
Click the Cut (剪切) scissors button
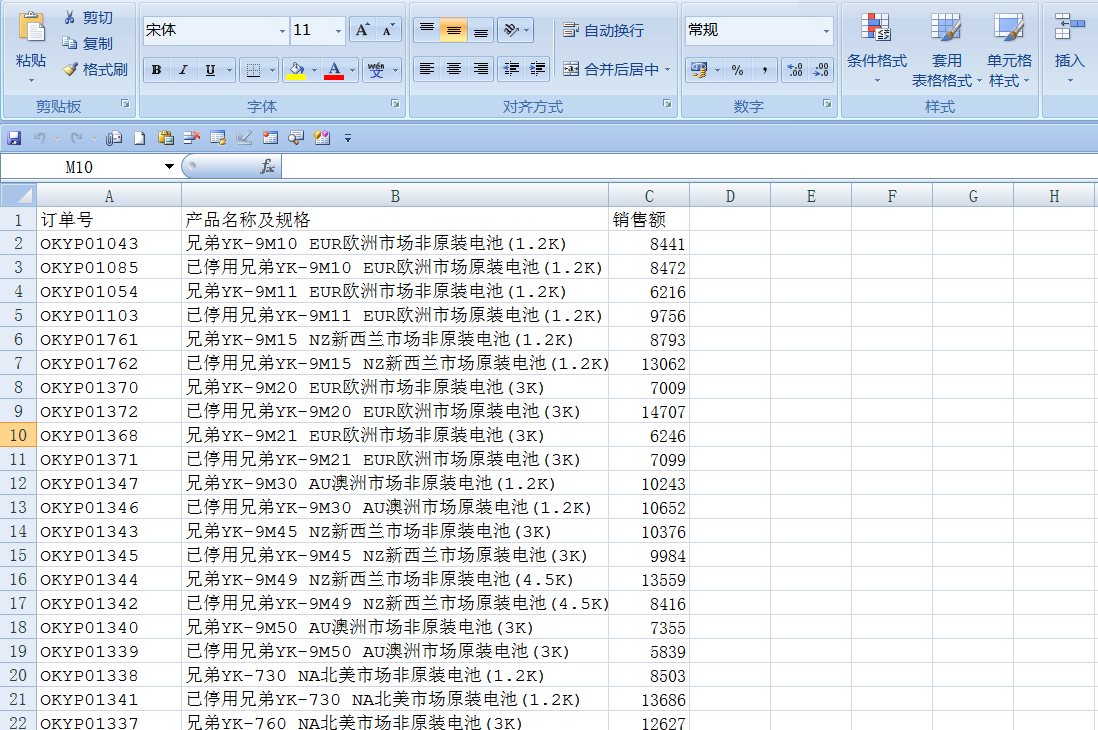[88, 18]
